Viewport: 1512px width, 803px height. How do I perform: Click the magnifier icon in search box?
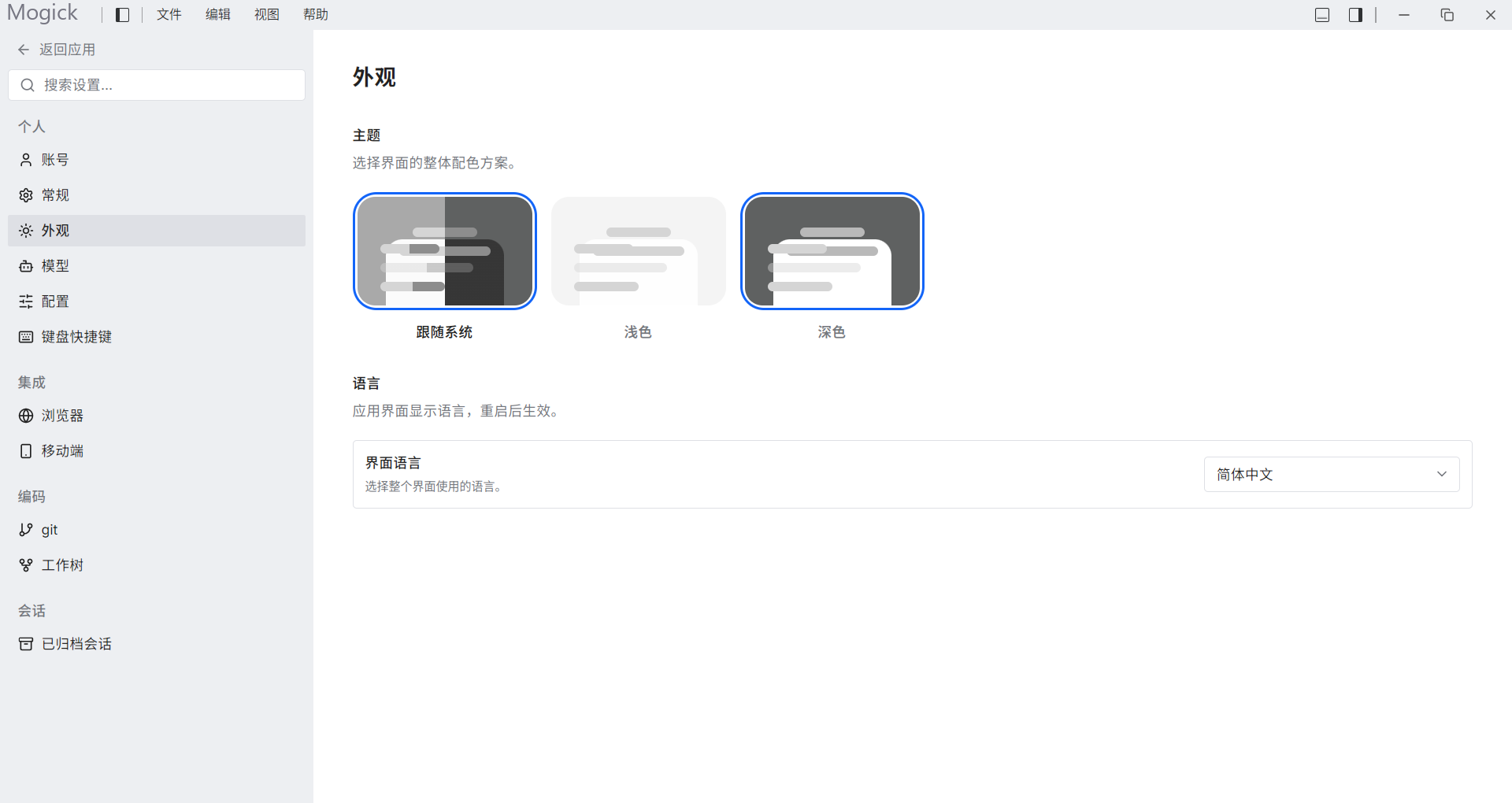point(28,85)
